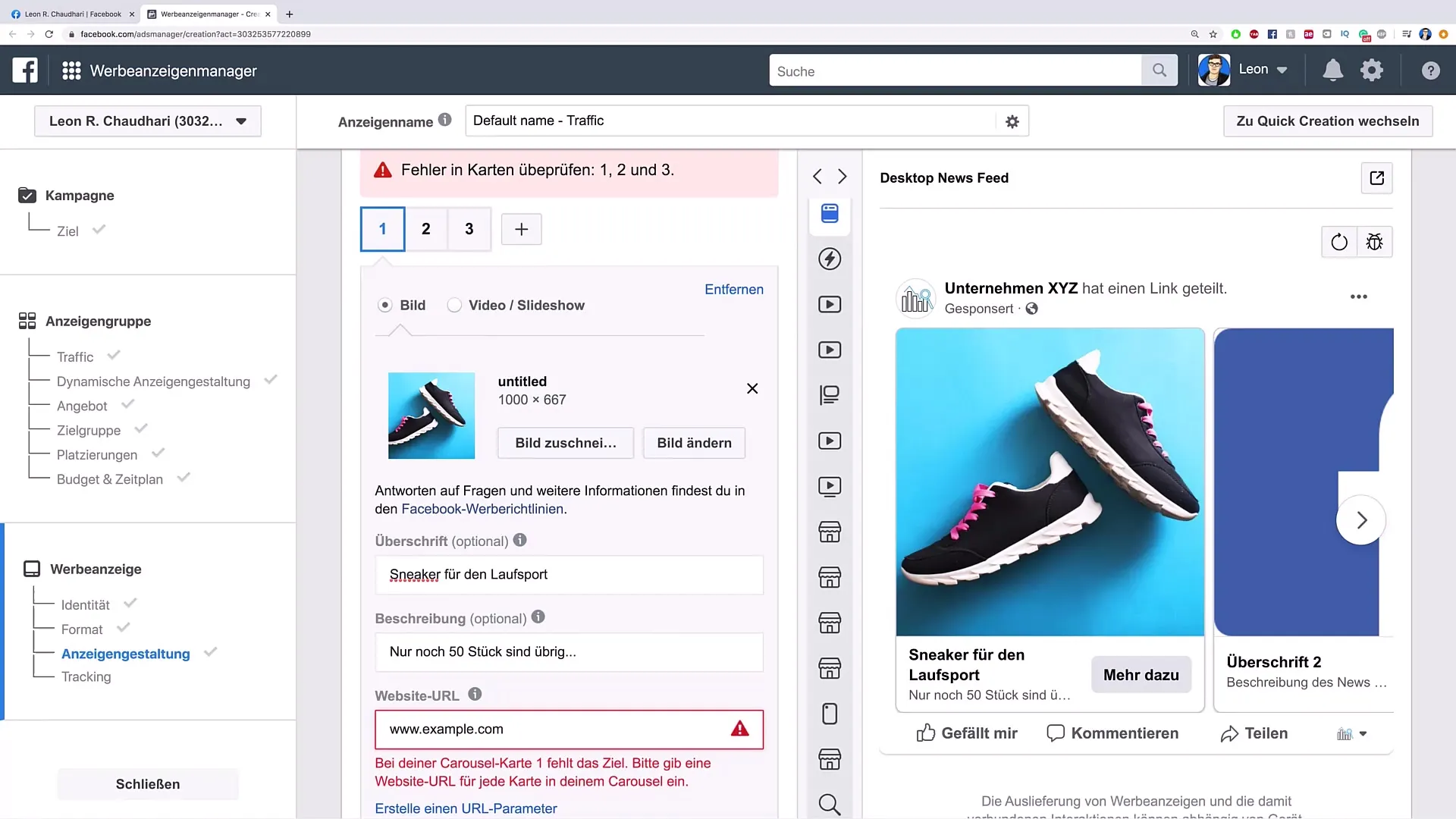Select the Bild radio button for image format
Viewport: 1456px width, 819px height.
(385, 305)
